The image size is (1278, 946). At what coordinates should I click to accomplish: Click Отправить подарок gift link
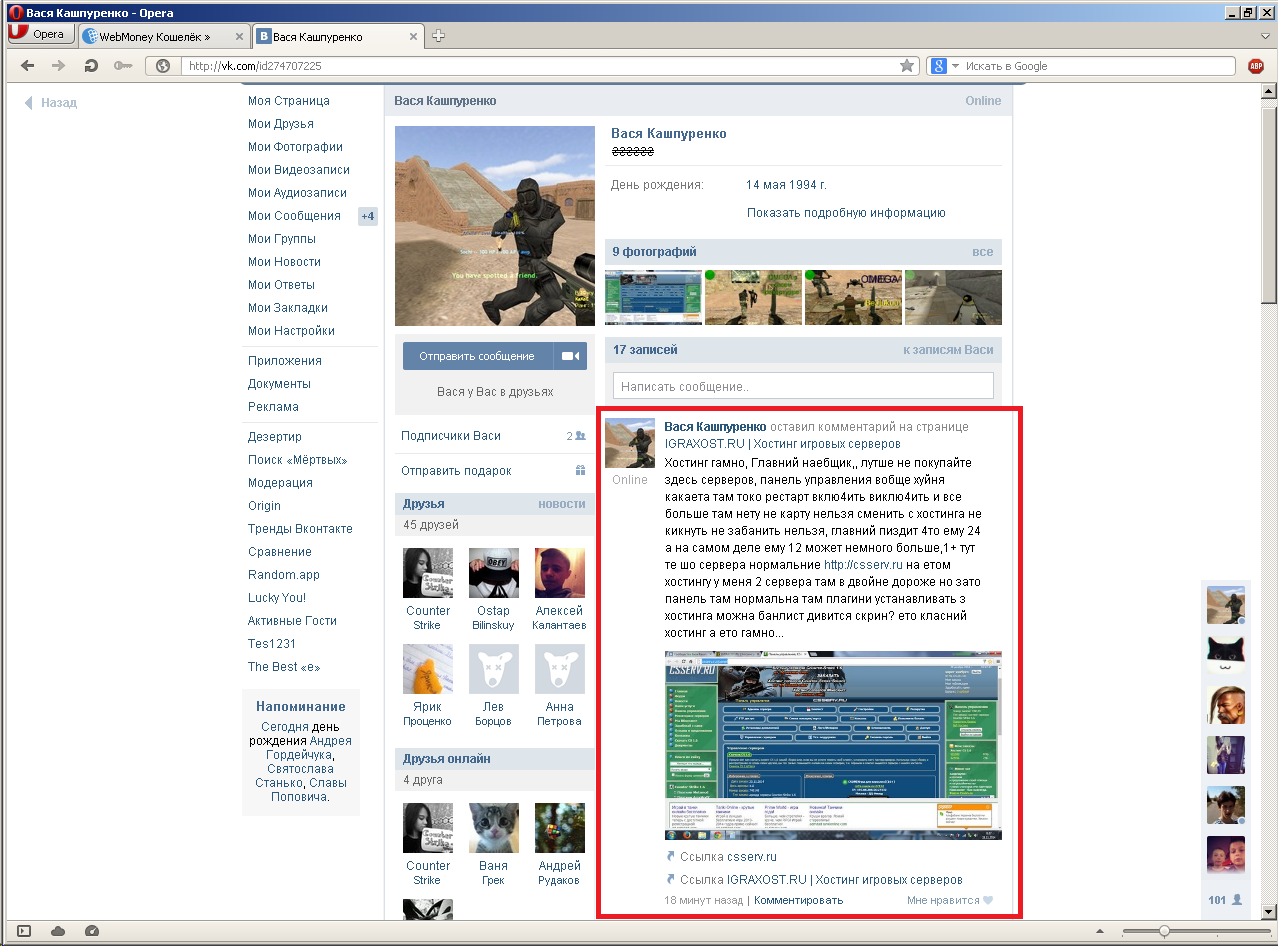[456, 471]
